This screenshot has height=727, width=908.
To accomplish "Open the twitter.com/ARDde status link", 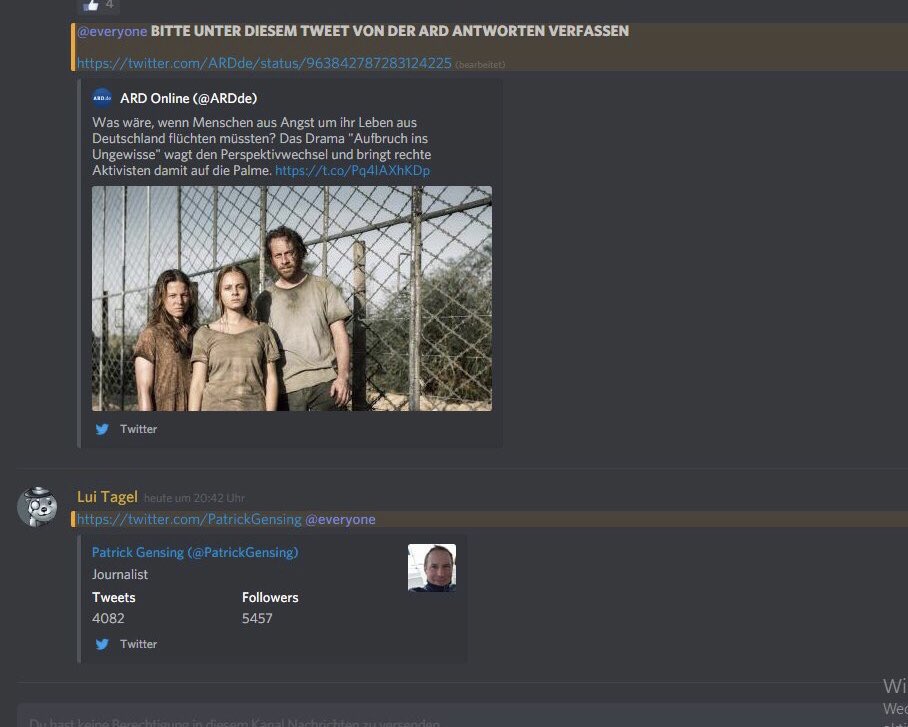I will pyautogui.click(x=264, y=63).
